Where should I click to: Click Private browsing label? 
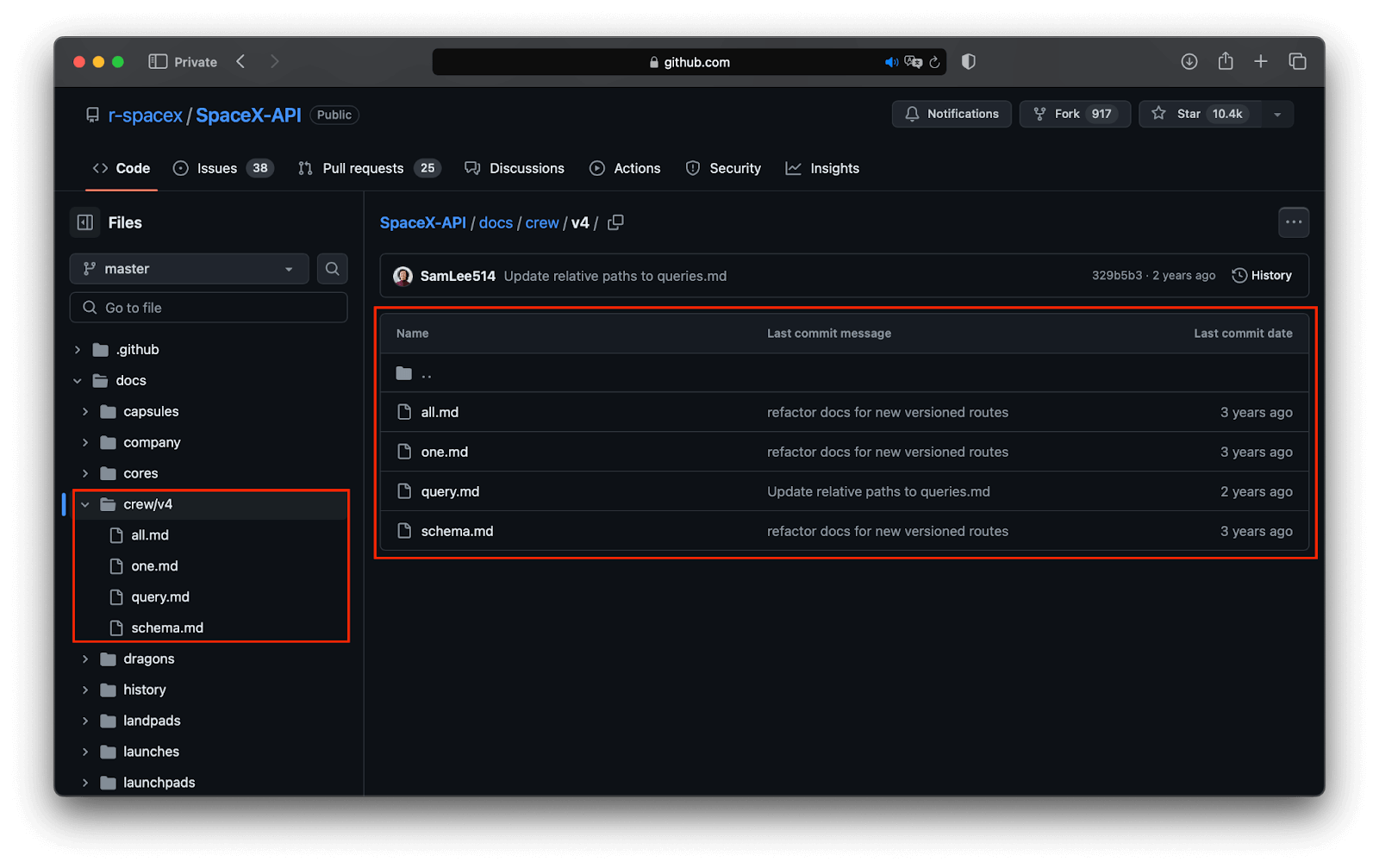(x=196, y=62)
